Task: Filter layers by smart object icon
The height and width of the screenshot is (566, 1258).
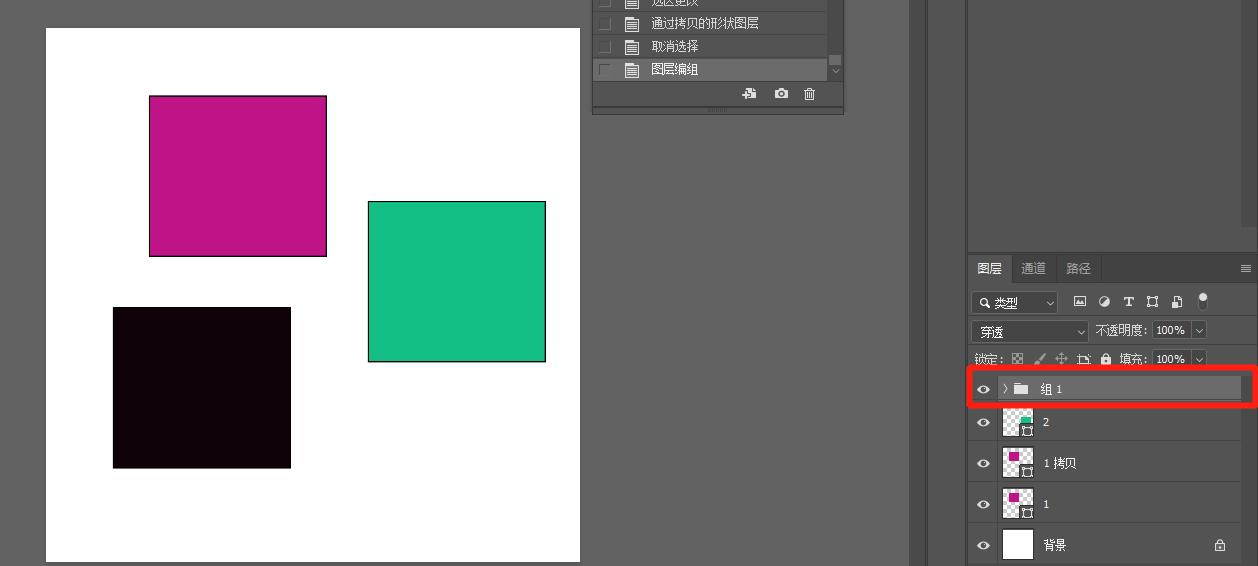Action: (1177, 301)
